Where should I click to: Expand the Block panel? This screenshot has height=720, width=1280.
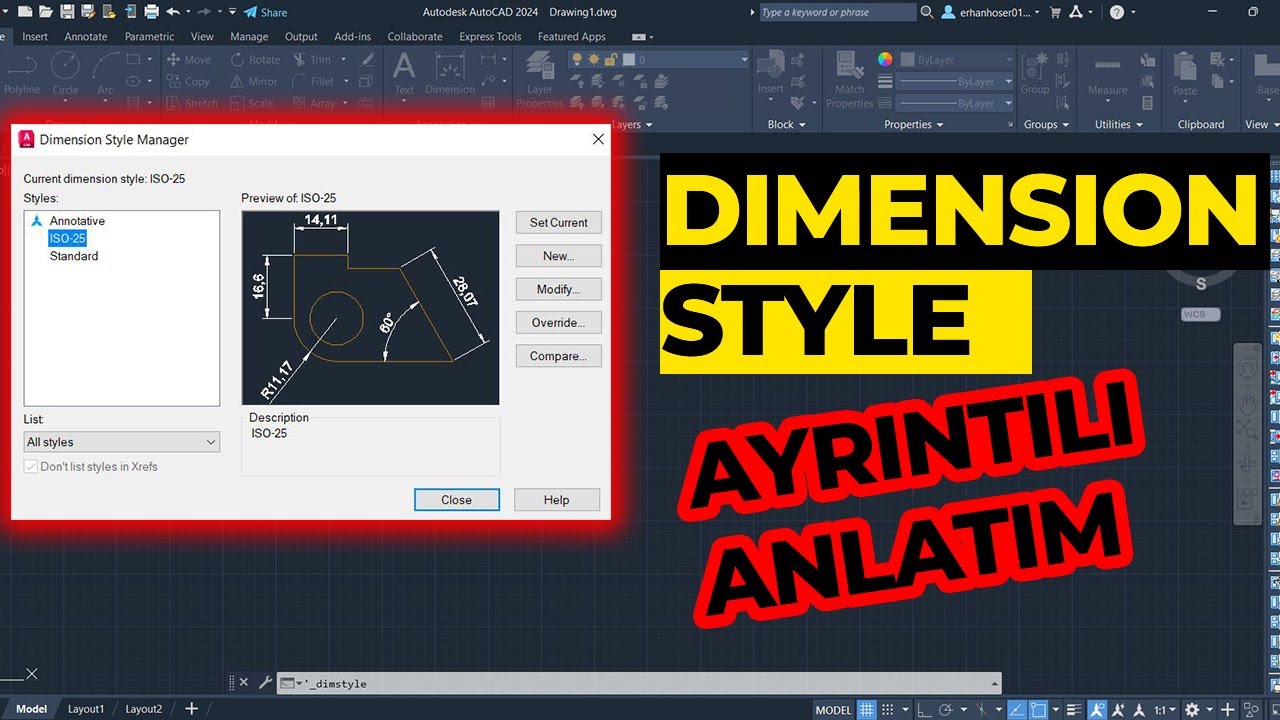pos(786,125)
